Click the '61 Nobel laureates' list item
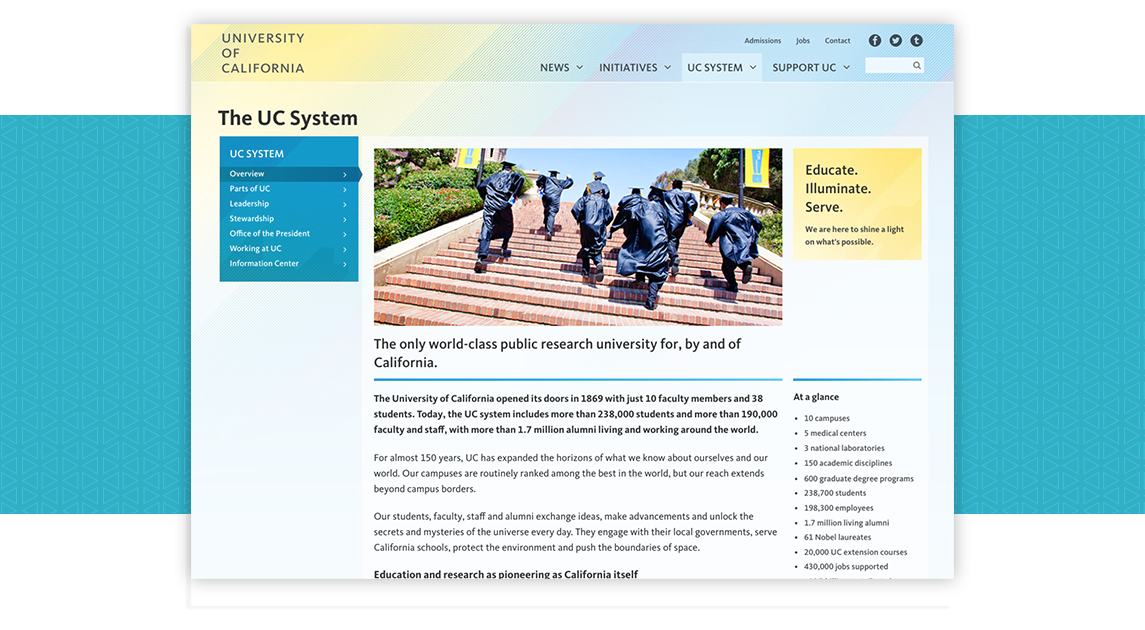This screenshot has height=630, width=1145. point(838,537)
